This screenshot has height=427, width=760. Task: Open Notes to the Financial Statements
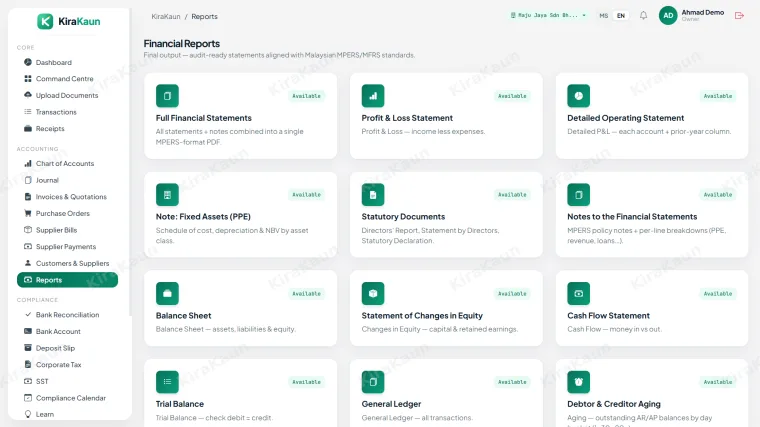point(652,214)
